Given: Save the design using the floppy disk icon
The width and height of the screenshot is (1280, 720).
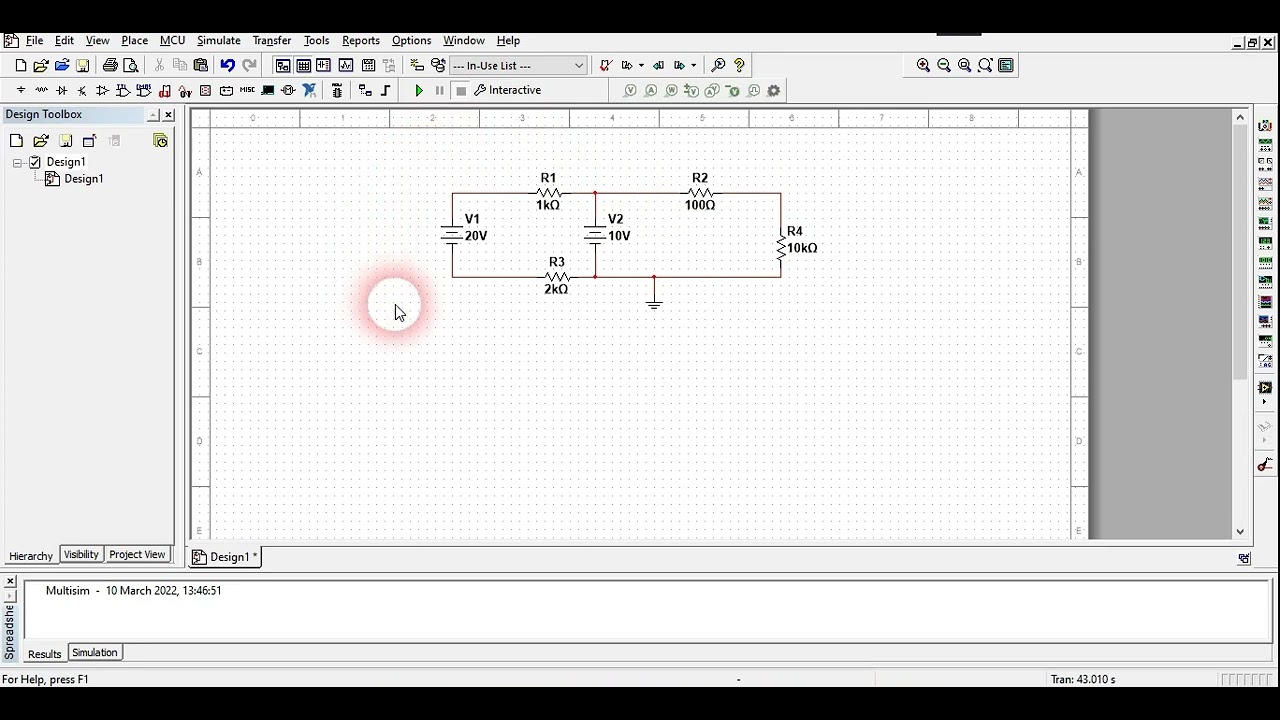Looking at the screenshot, I should [83, 65].
